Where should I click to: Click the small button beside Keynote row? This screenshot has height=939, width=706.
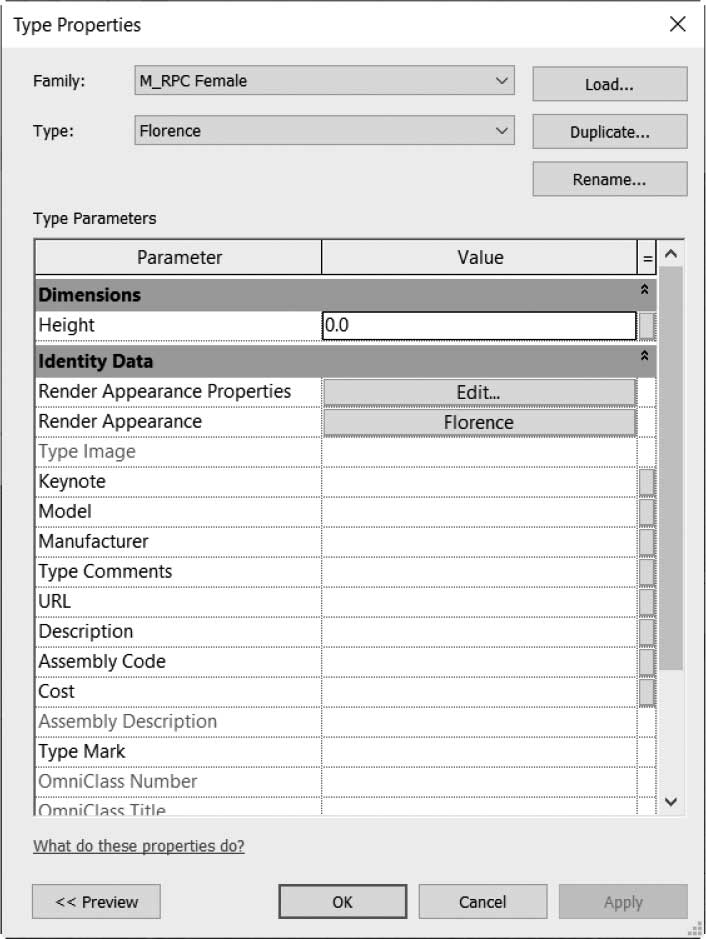pyautogui.click(x=647, y=482)
